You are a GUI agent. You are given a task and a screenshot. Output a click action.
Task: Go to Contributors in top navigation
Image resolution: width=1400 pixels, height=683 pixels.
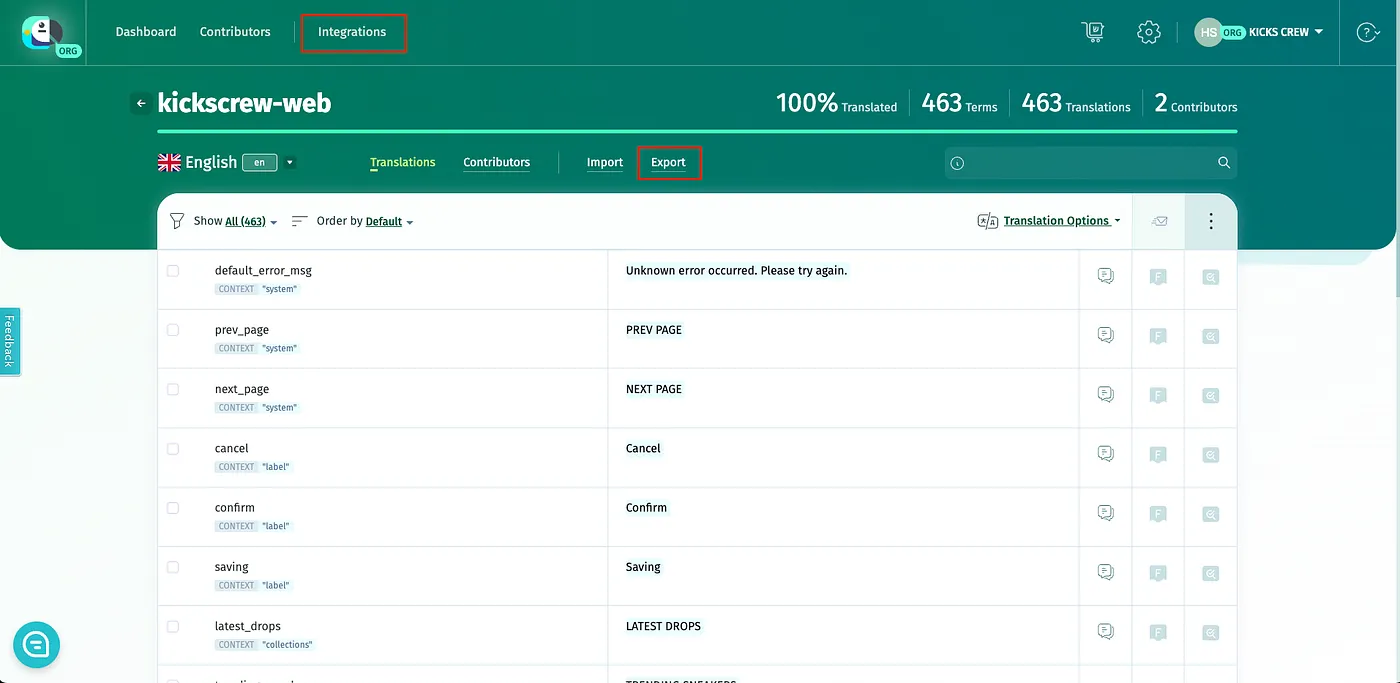(x=235, y=32)
